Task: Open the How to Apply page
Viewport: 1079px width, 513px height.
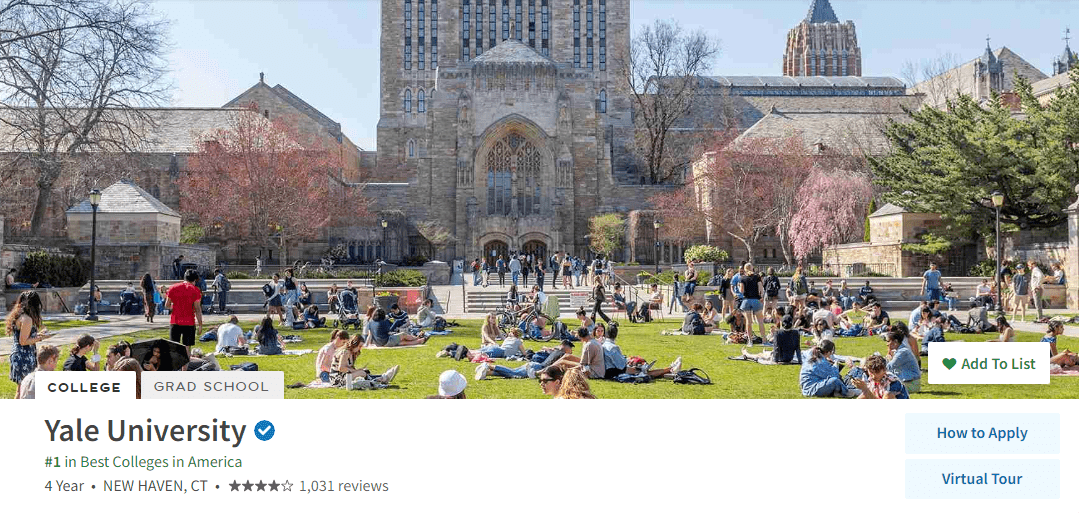Action: (x=982, y=433)
